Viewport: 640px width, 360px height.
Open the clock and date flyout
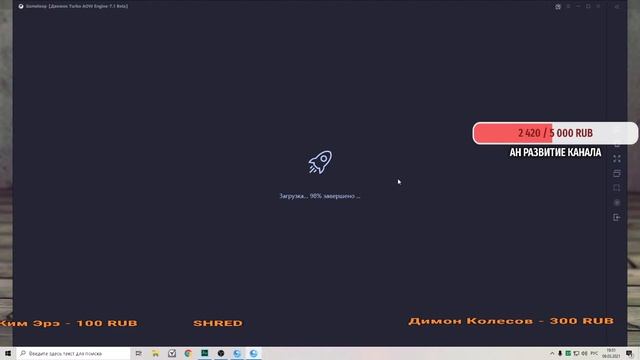[611, 353]
